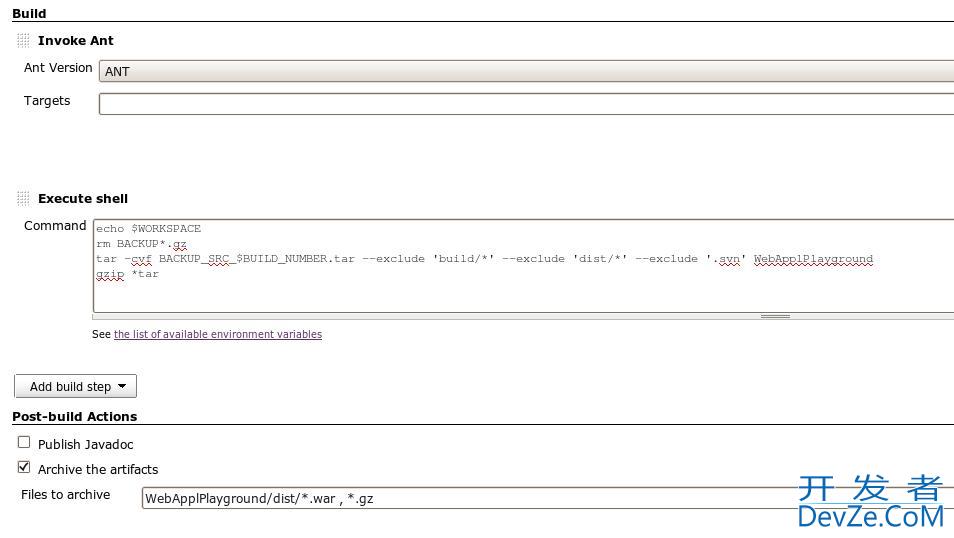Click the DevZe.CoM watermark logo
954x538 pixels.
point(870,502)
